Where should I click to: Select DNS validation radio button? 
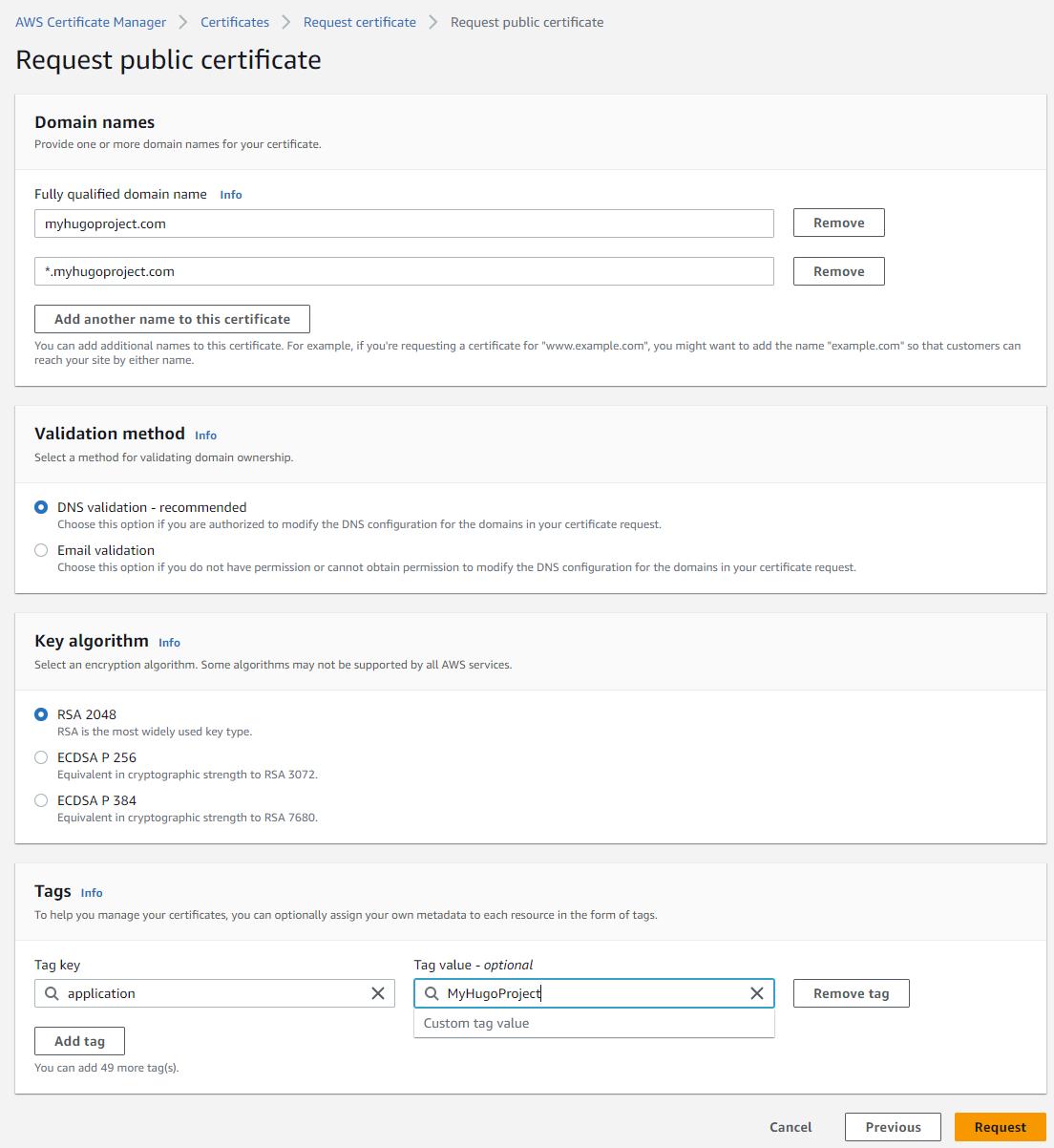(41, 507)
